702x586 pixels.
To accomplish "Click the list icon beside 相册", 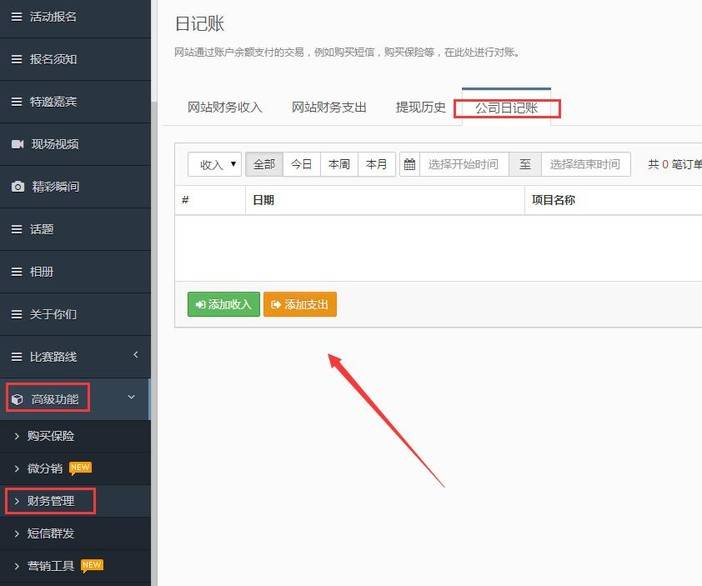I will tap(17, 271).
